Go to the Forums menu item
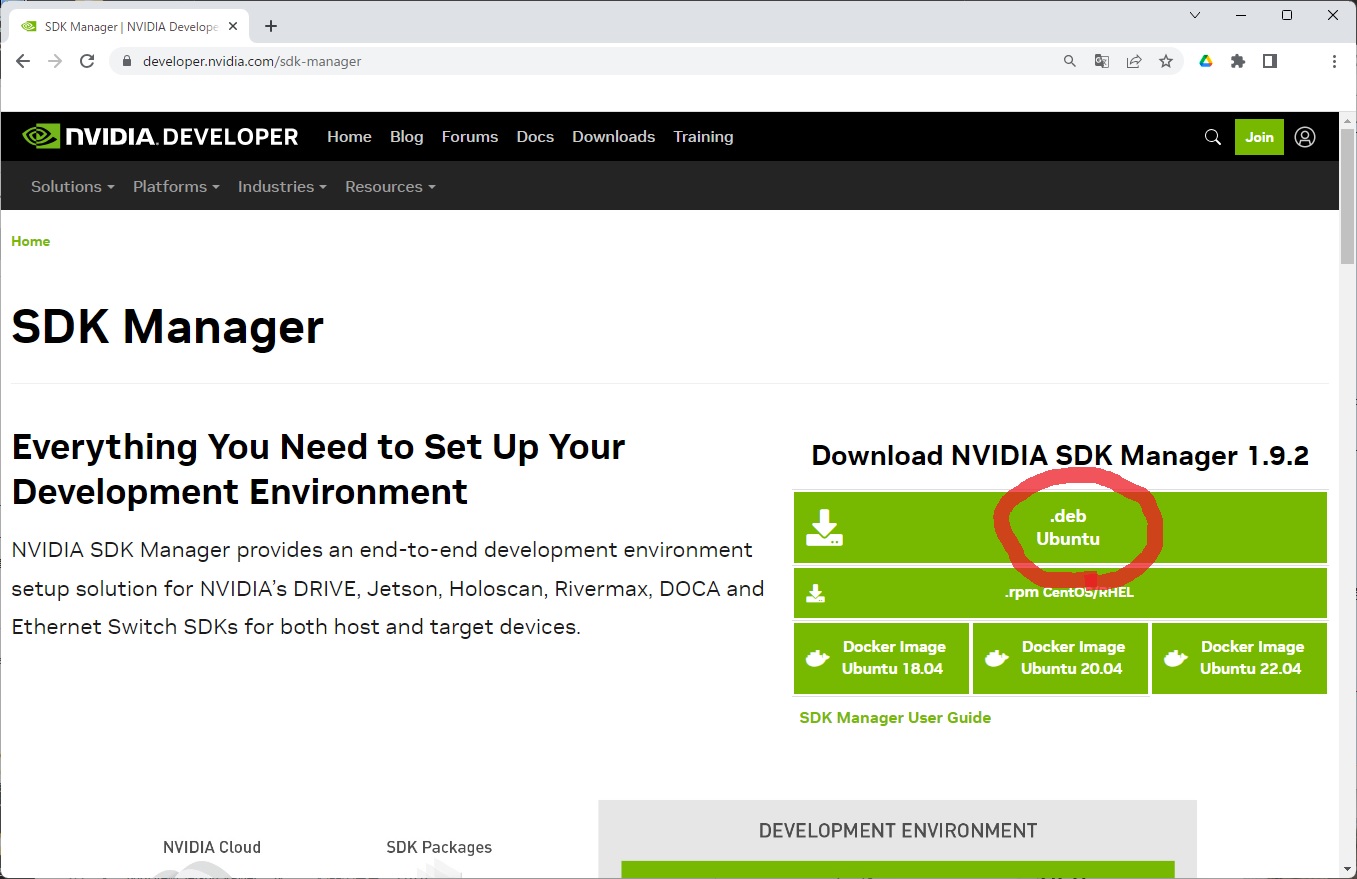Image resolution: width=1357 pixels, height=879 pixels. tap(469, 136)
